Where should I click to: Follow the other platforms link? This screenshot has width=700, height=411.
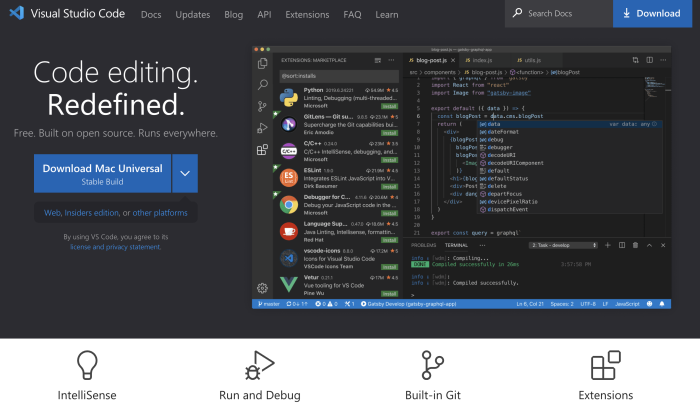[159, 213]
